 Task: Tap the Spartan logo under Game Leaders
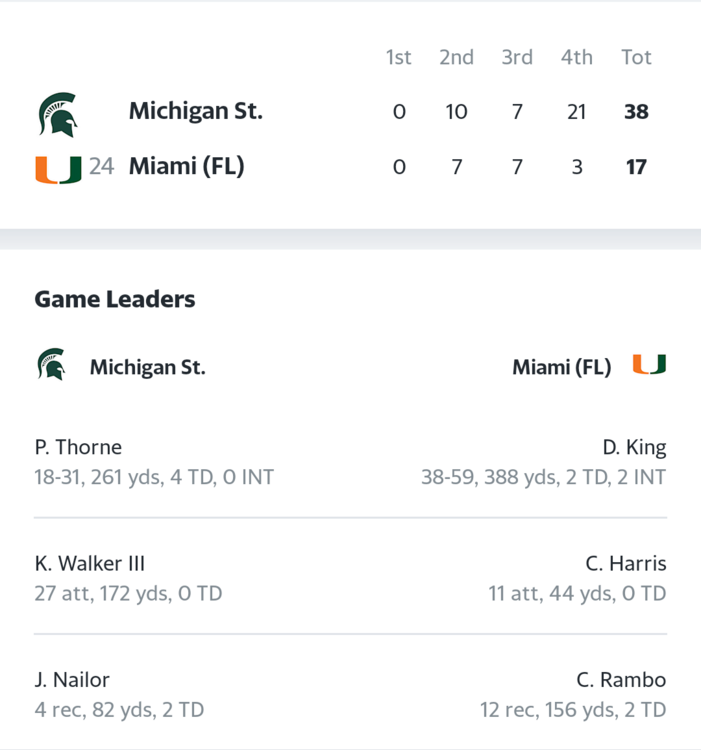[51, 364]
